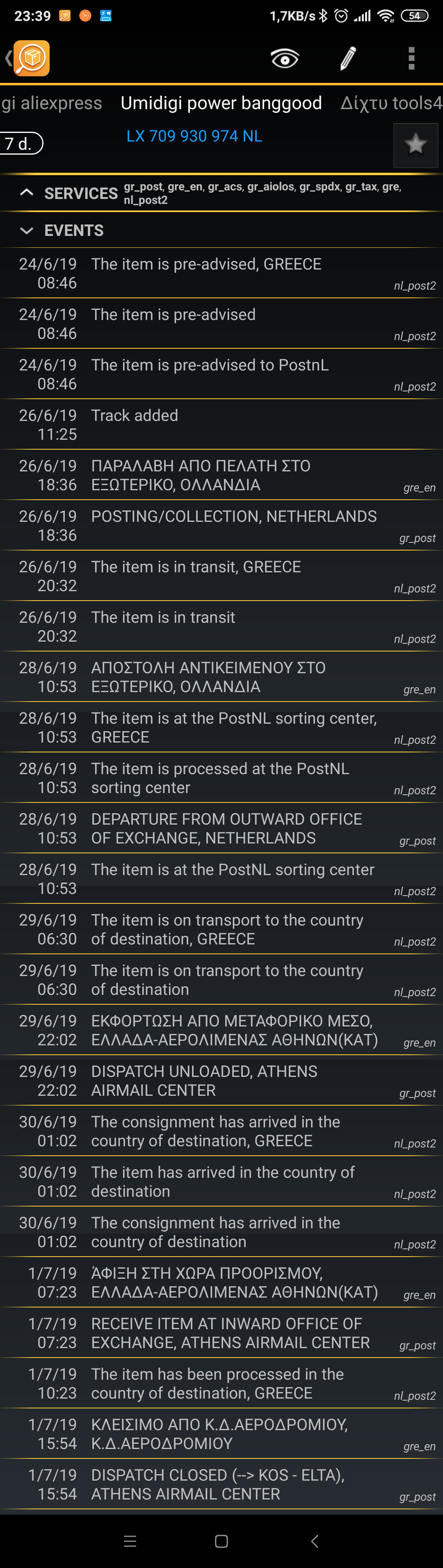Select the DISPATCH CLOSED KOS - ELTA event

click(x=221, y=1484)
